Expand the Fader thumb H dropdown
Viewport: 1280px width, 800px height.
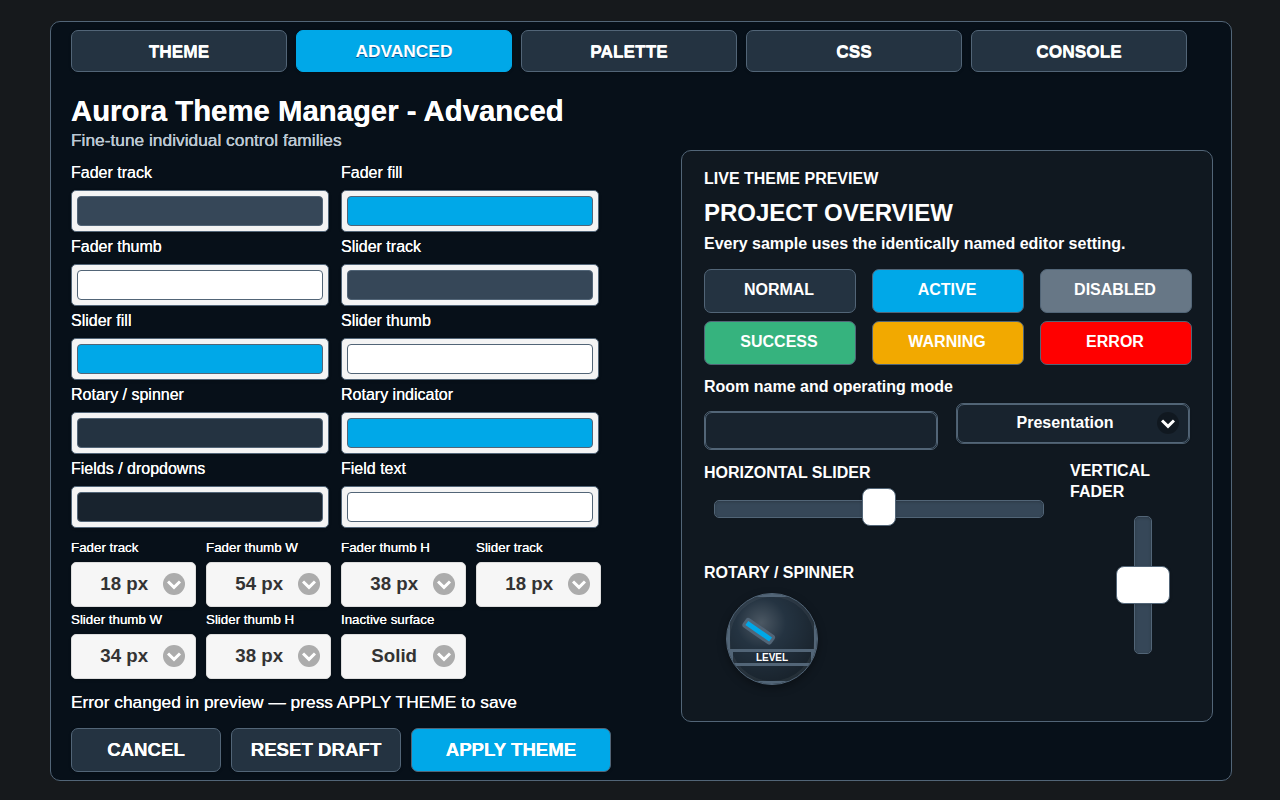pyautogui.click(x=403, y=584)
